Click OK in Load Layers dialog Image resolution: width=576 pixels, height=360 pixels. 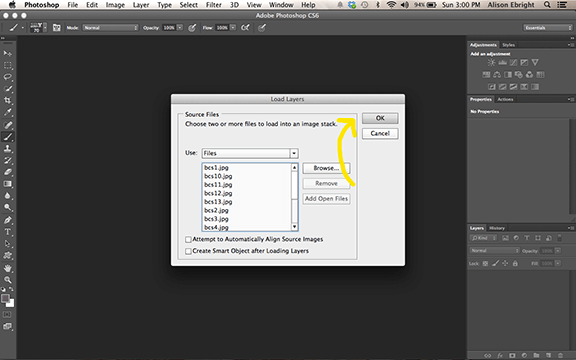click(380, 118)
